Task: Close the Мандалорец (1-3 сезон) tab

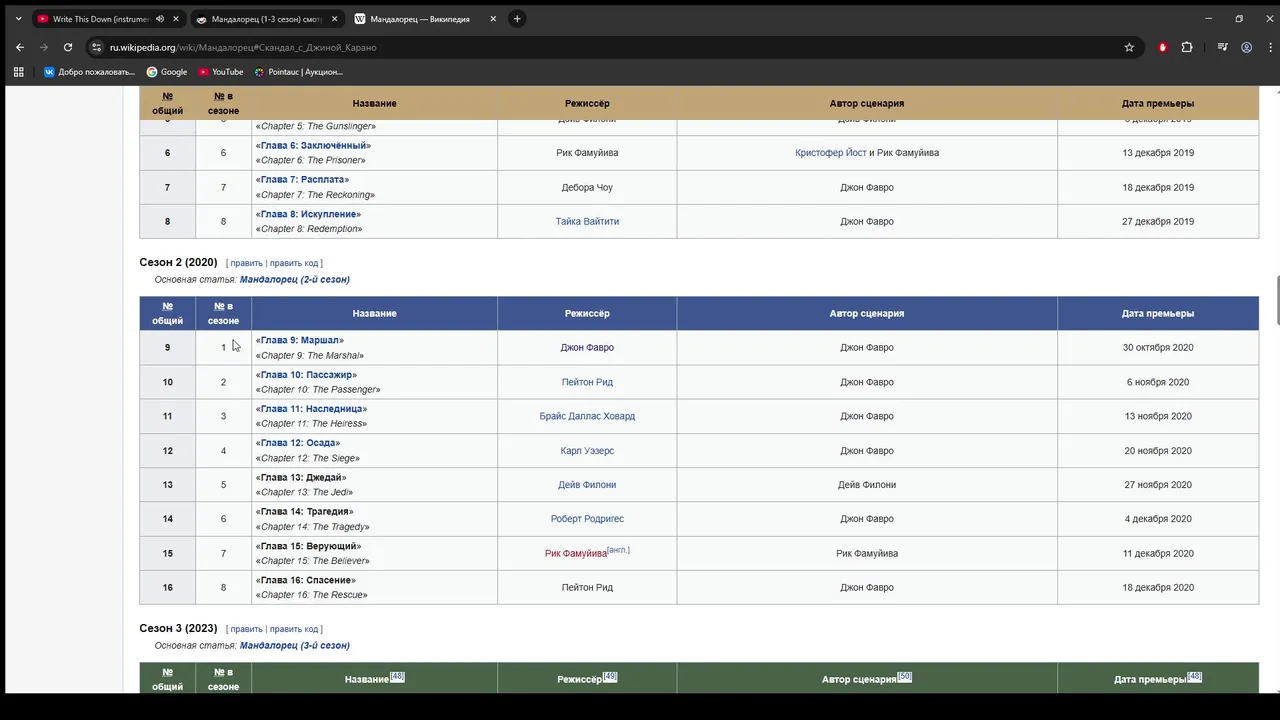Action: (x=334, y=19)
